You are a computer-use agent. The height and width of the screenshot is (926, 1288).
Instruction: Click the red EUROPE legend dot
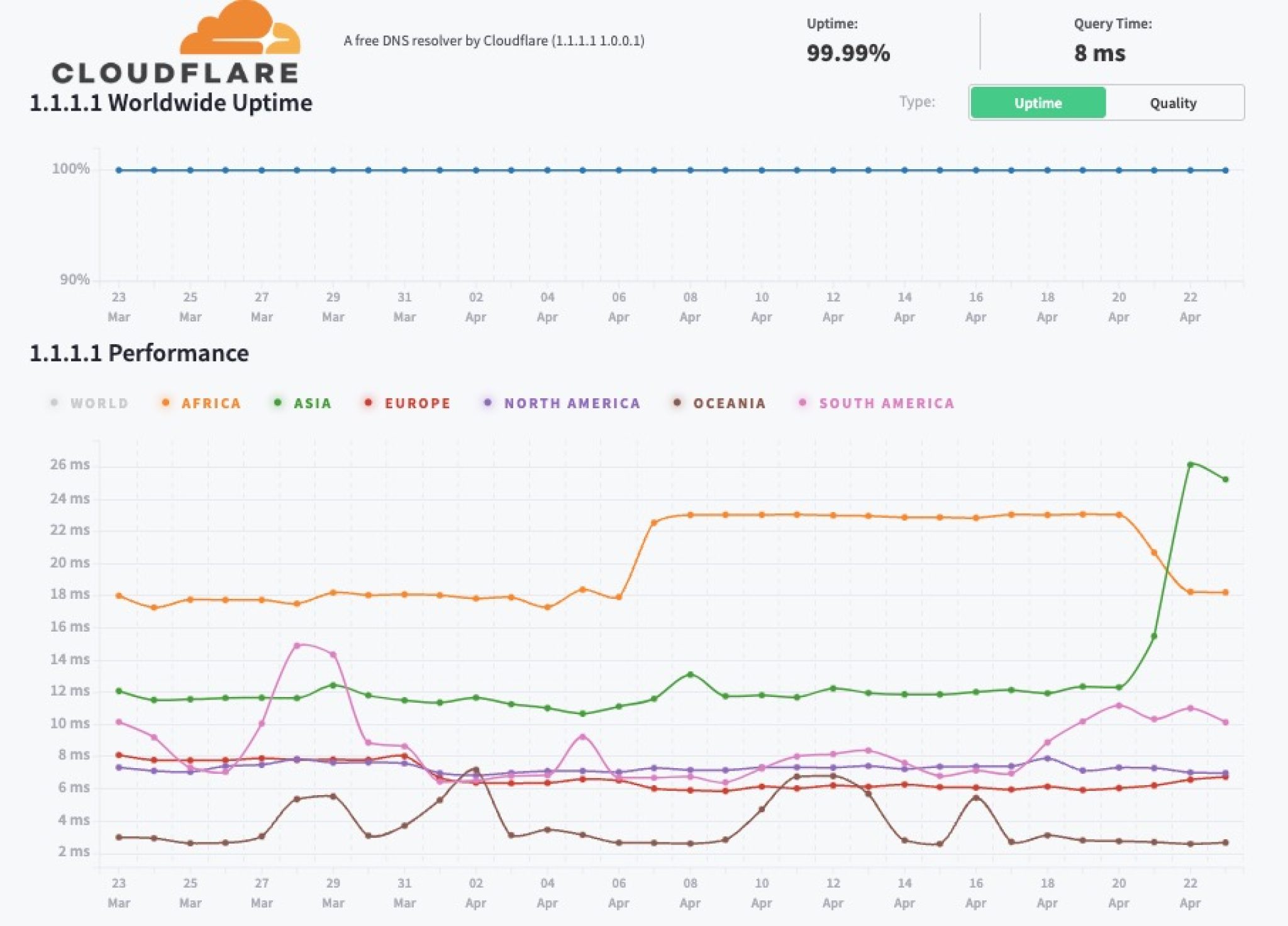pyautogui.click(x=369, y=403)
